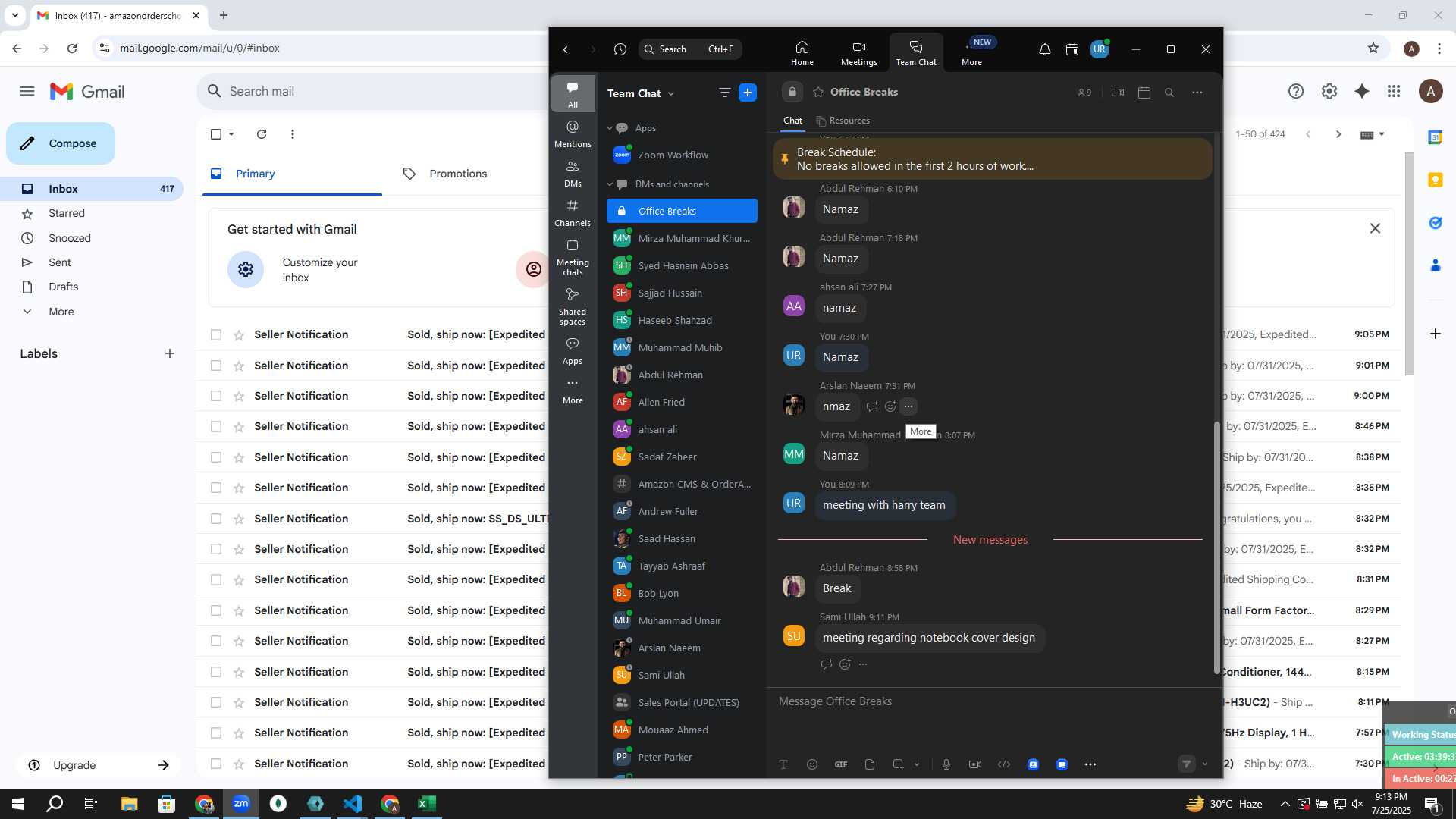The width and height of the screenshot is (1456, 819).
Task: Attach a file in message composer
Action: click(870, 764)
